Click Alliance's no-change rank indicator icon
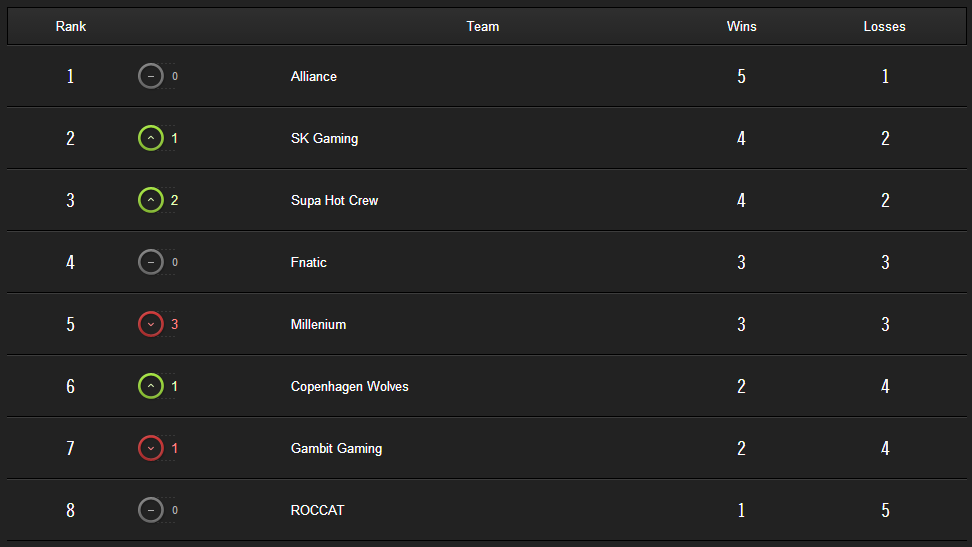The image size is (972, 547). point(151,76)
